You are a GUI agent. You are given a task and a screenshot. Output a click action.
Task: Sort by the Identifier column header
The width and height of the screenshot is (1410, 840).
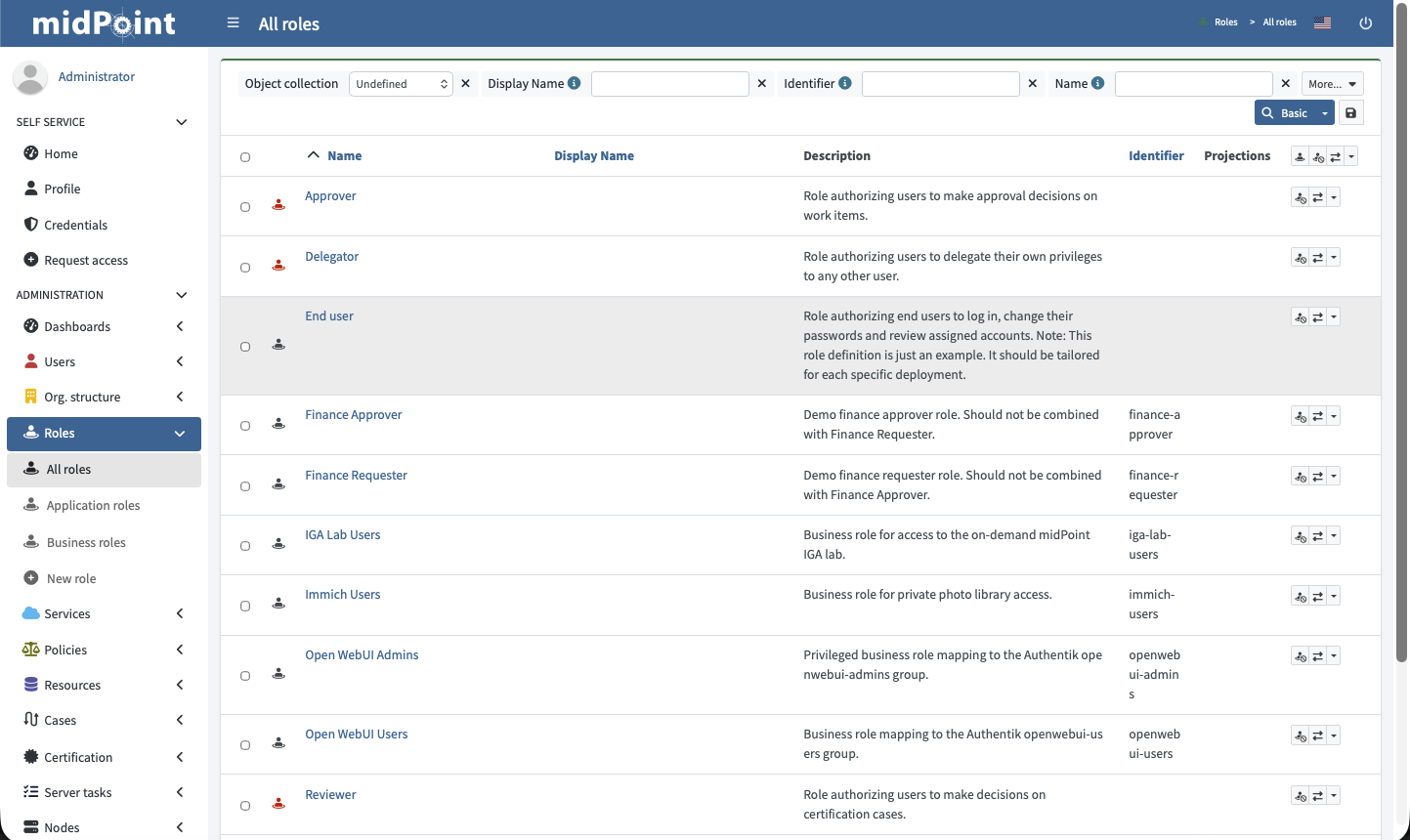click(1156, 156)
